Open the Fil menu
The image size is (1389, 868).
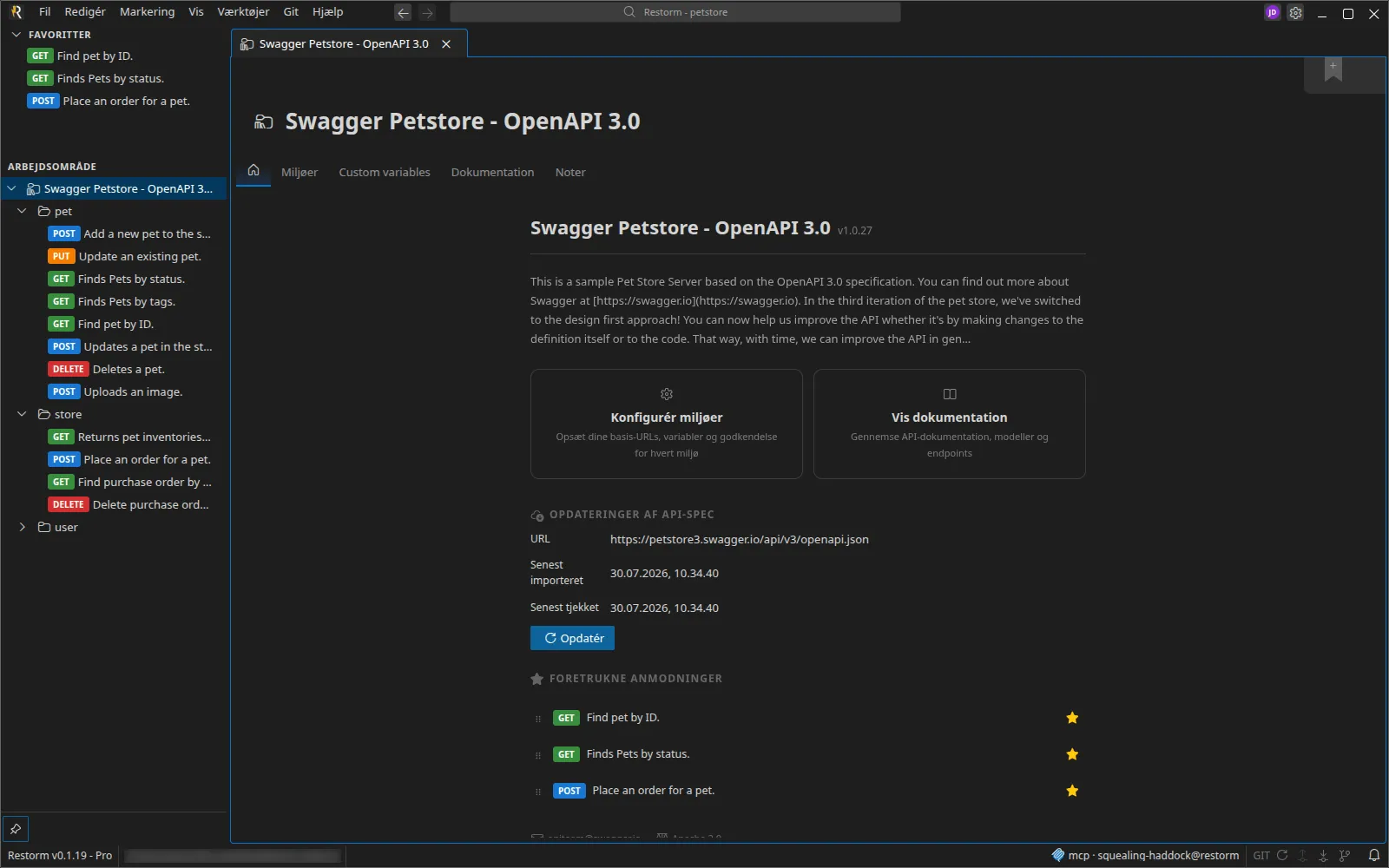[x=45, y=12]
